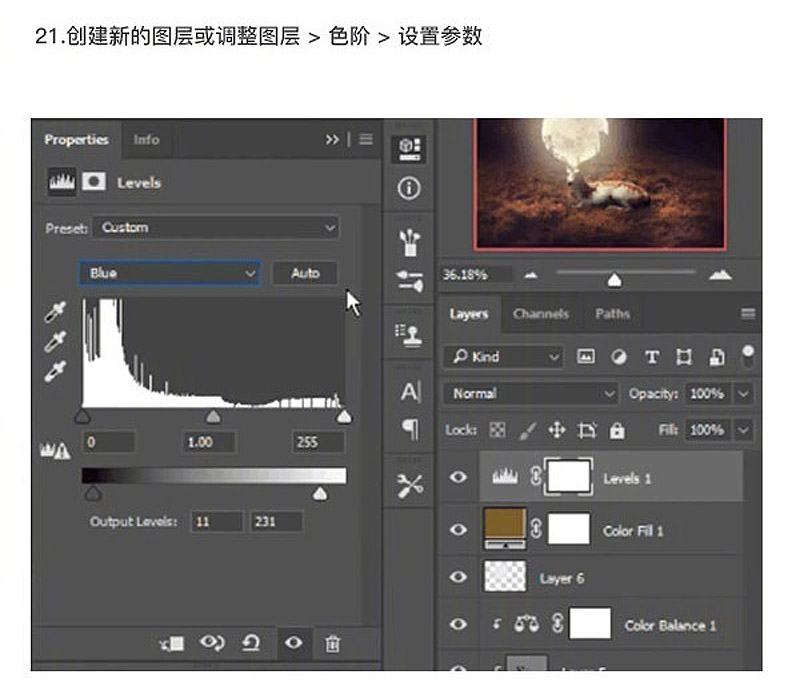Click the input shadow slider handle
The width and height of the screenshot is (800, 682).
[83, 417]
